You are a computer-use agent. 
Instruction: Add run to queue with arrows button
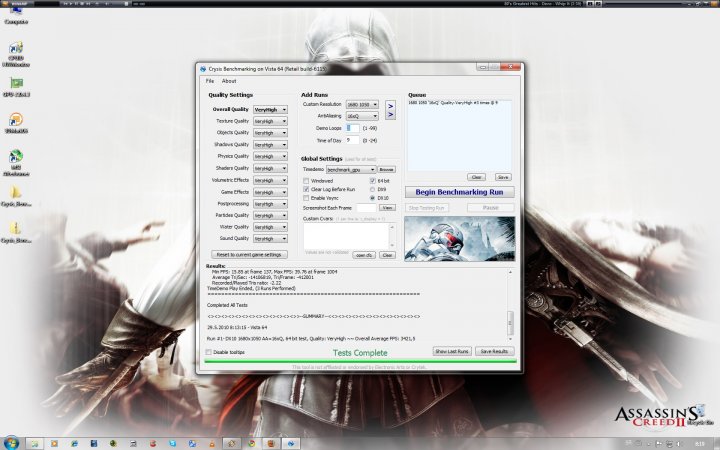390,110
